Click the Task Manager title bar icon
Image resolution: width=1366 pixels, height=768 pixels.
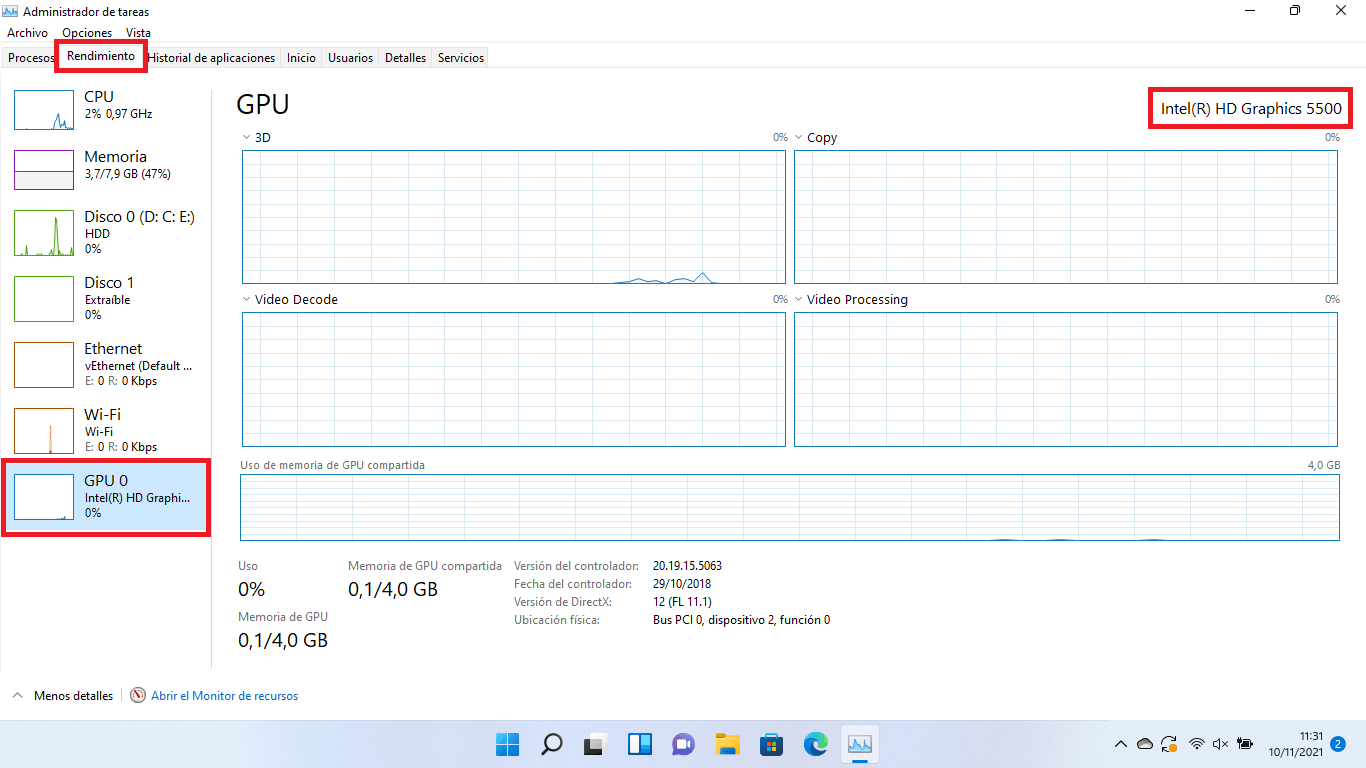pos(12,11)
